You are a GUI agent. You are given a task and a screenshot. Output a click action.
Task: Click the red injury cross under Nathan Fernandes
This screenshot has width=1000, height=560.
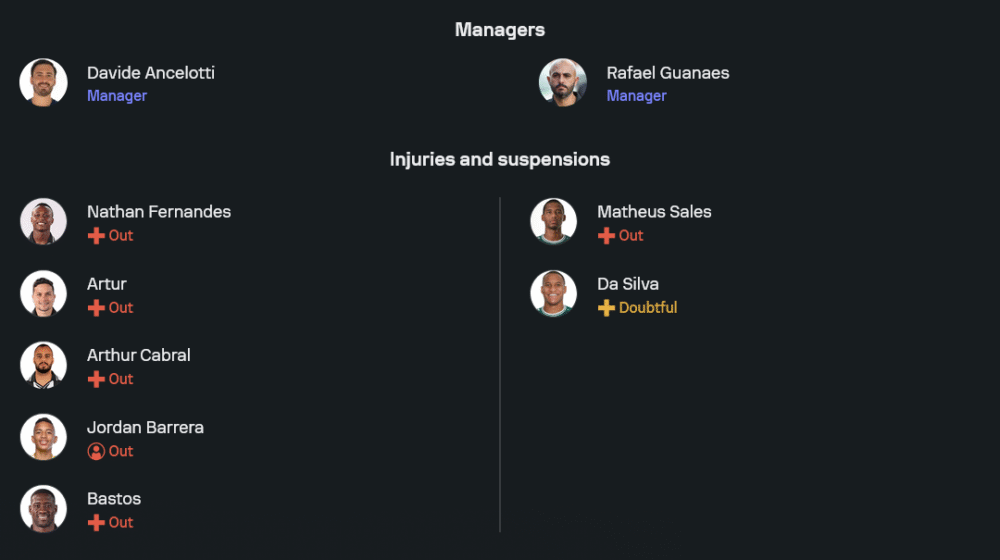click(x=96, y=236)
